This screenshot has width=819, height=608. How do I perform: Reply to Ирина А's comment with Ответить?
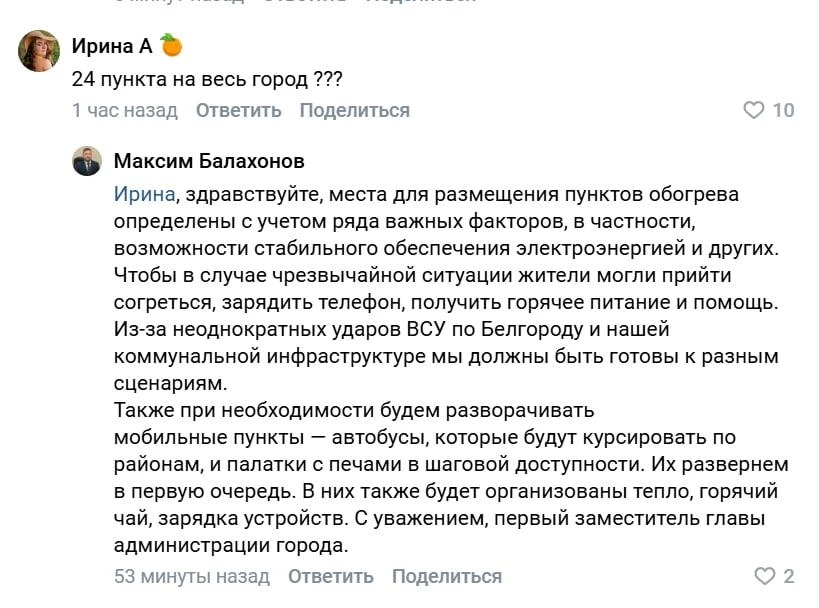238,110
